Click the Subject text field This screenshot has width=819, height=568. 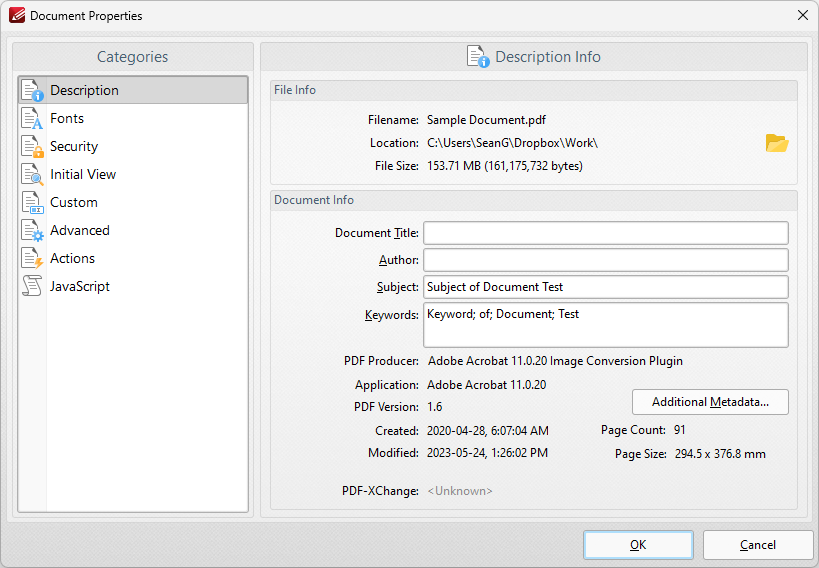coord(605,287)
